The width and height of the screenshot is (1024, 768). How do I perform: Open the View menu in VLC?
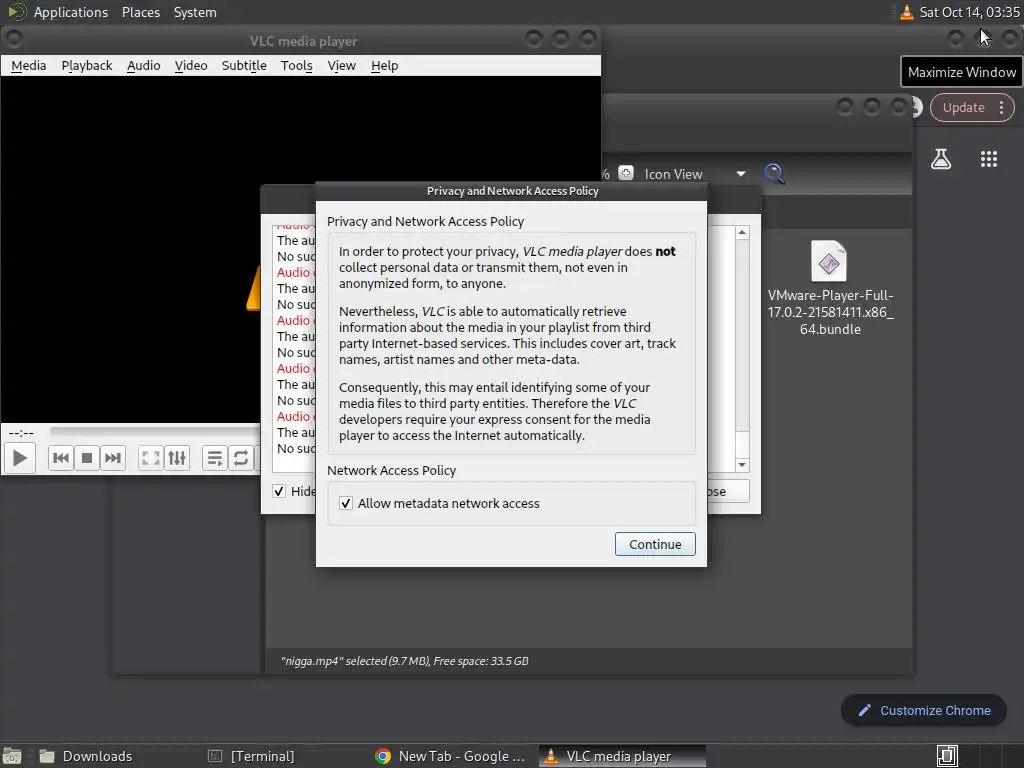[x=342, y=65]
